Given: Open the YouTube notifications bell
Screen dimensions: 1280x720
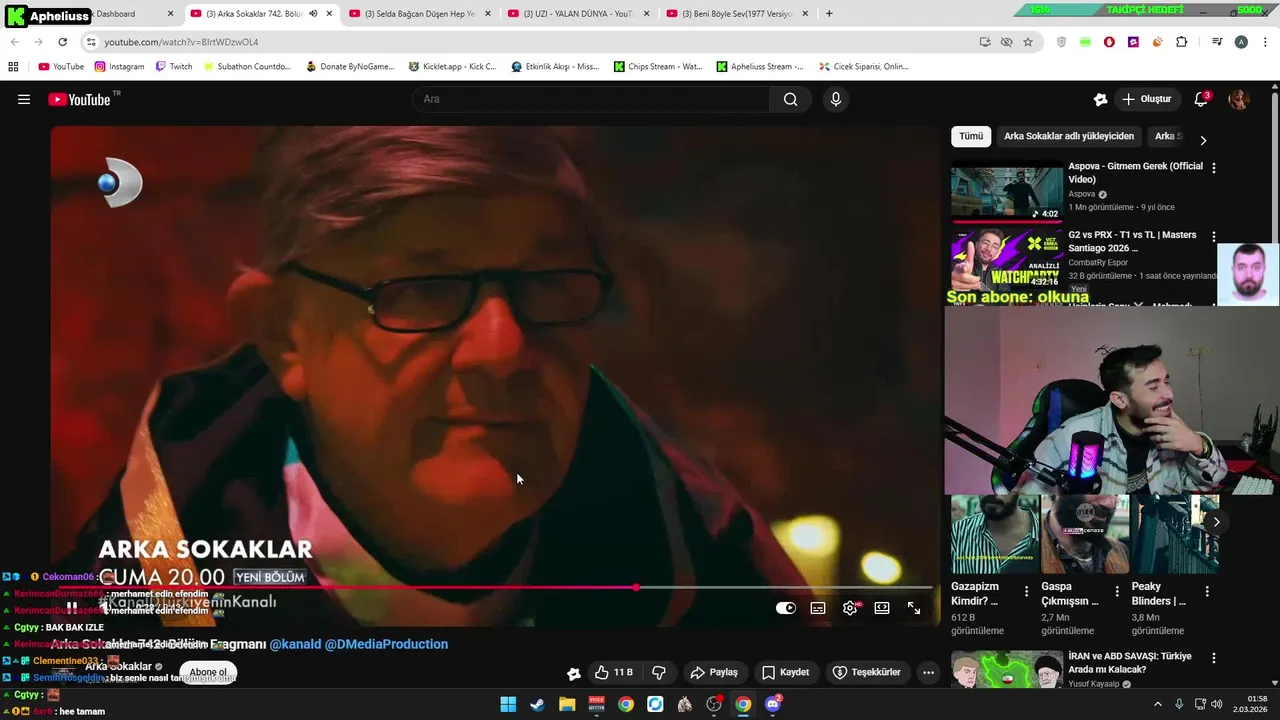Looking at the screenshot, I should (1201, 99).
